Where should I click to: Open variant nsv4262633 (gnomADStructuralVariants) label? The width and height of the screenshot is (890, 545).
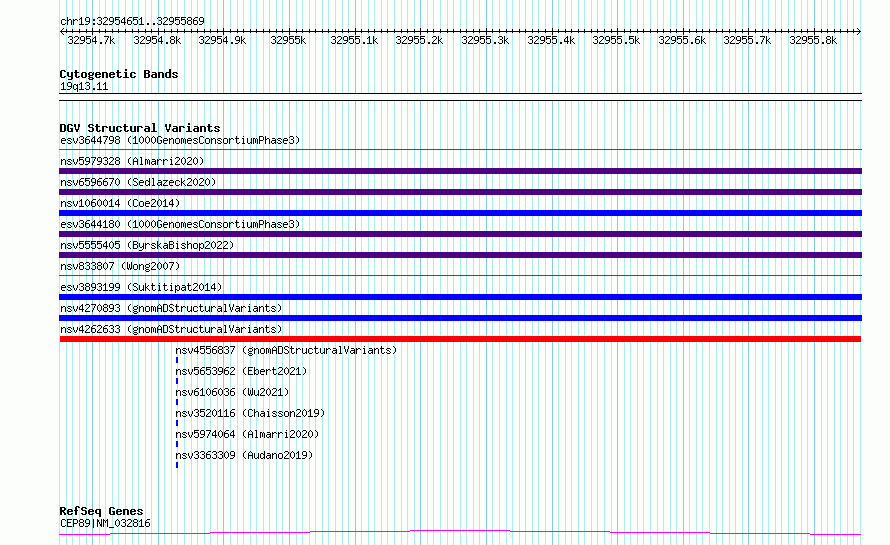pos(171,329)
